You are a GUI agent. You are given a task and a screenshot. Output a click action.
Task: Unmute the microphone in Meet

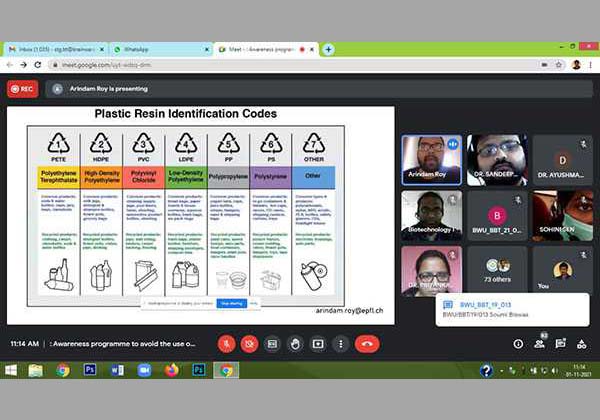[227, 343]
